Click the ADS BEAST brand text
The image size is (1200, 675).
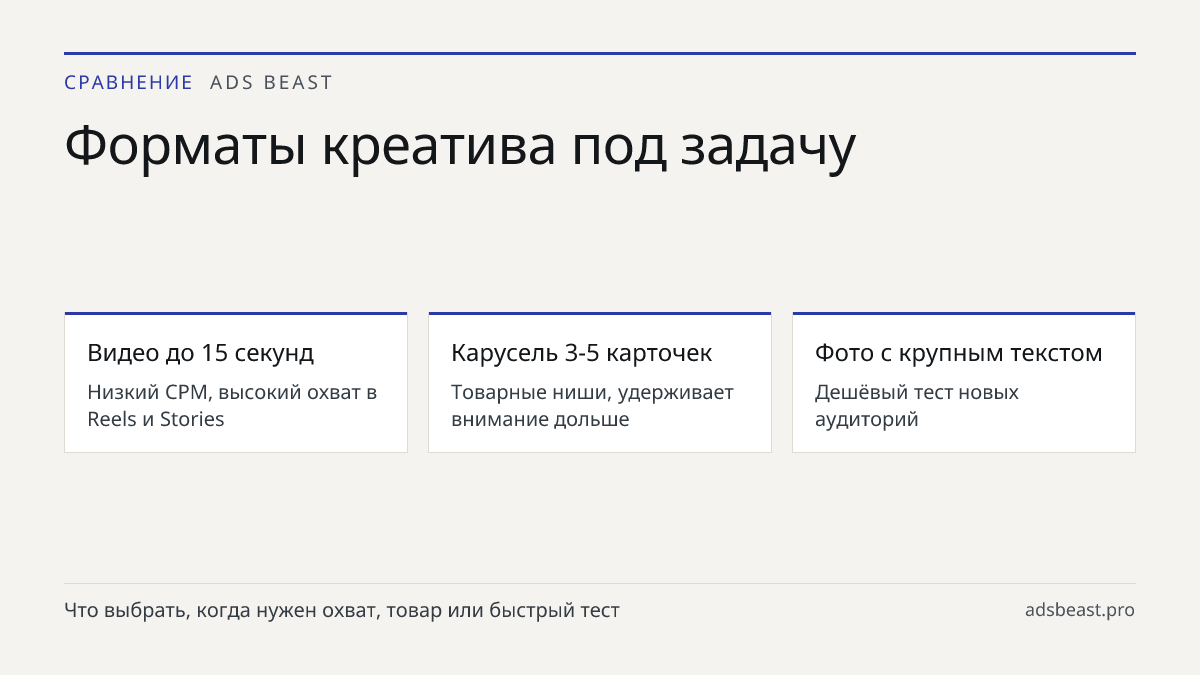pyautogui.click(x=271, y=83)
